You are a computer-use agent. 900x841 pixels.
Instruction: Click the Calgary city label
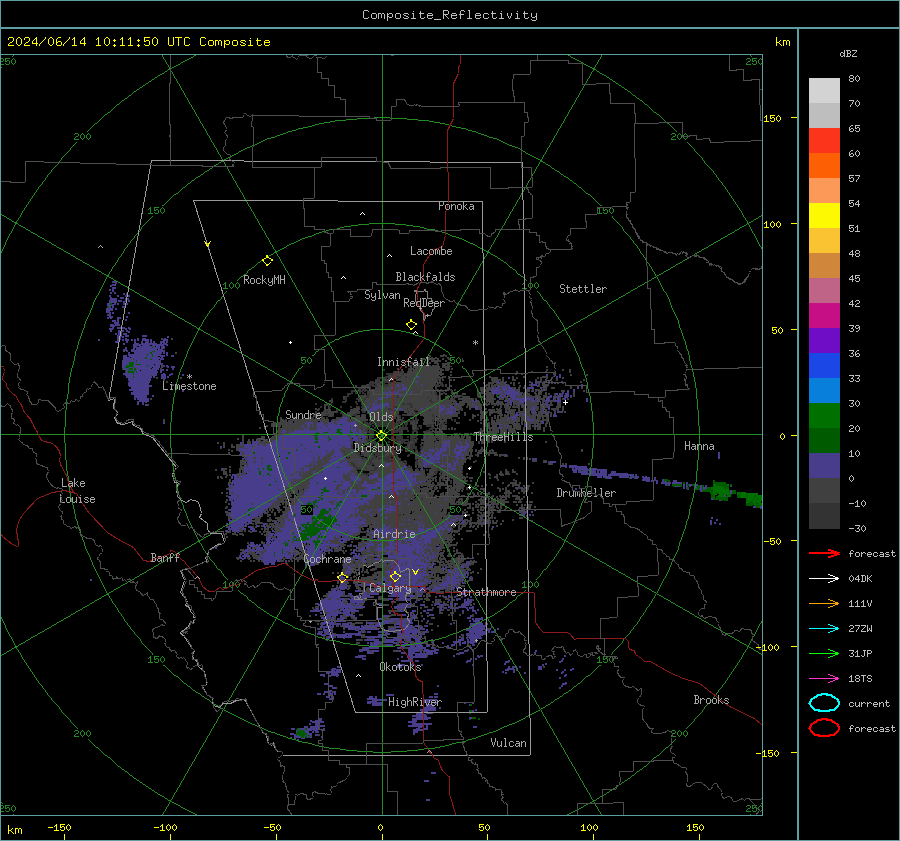click(x=390, y=588)
